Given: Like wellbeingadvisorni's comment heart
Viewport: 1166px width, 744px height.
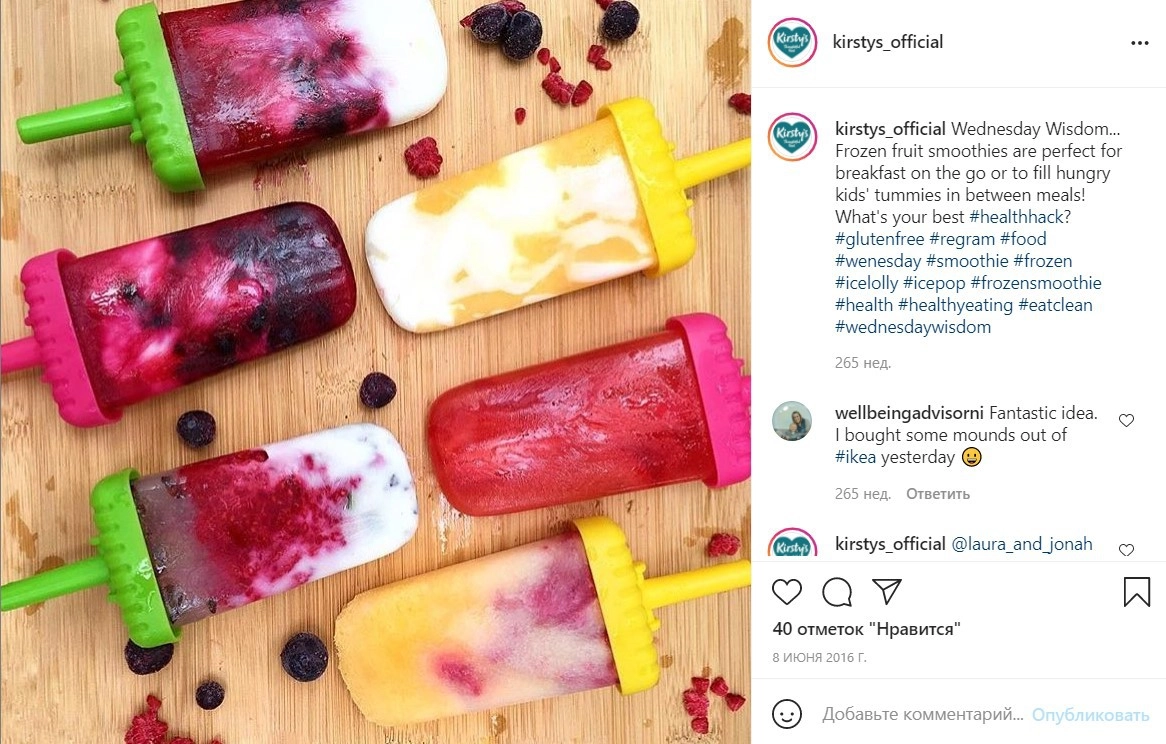Looking at the screenshot, I should point(1127,421).
